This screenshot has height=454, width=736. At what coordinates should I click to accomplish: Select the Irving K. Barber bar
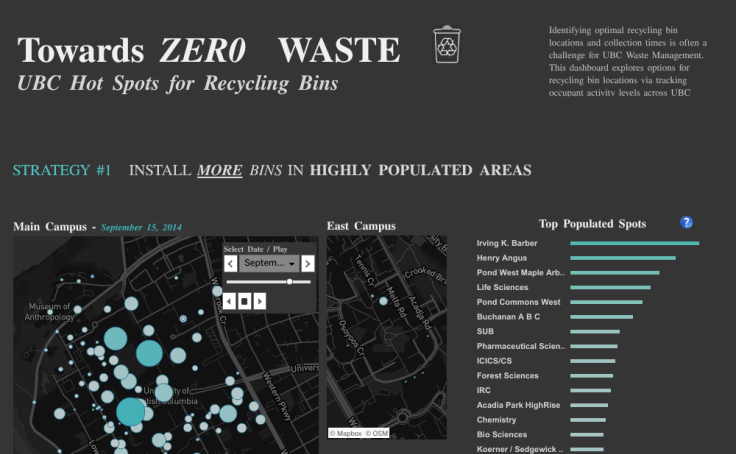point(635,243)
